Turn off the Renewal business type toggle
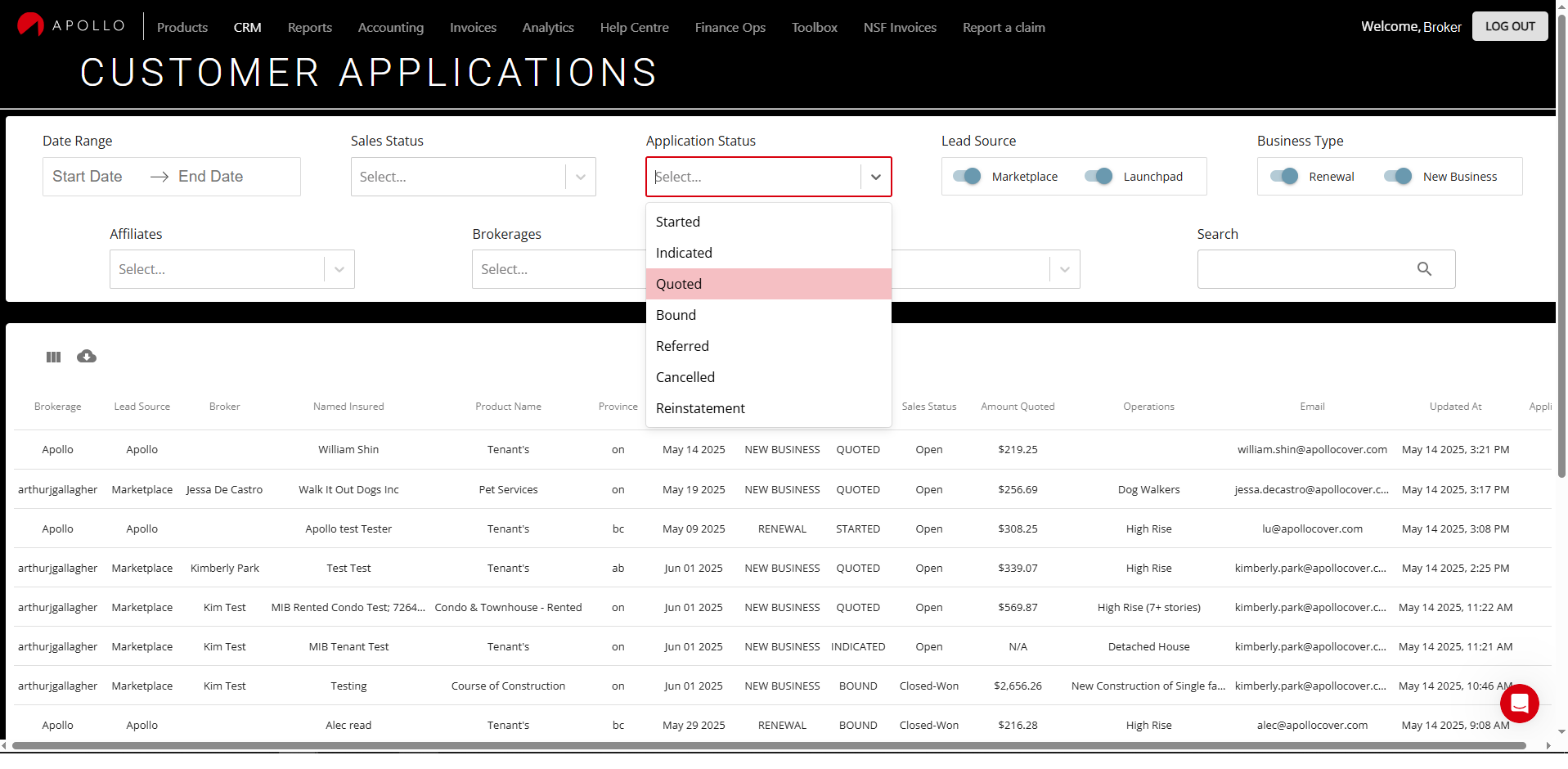This screenshot has width=1568, height=769. coord(1284,177)
